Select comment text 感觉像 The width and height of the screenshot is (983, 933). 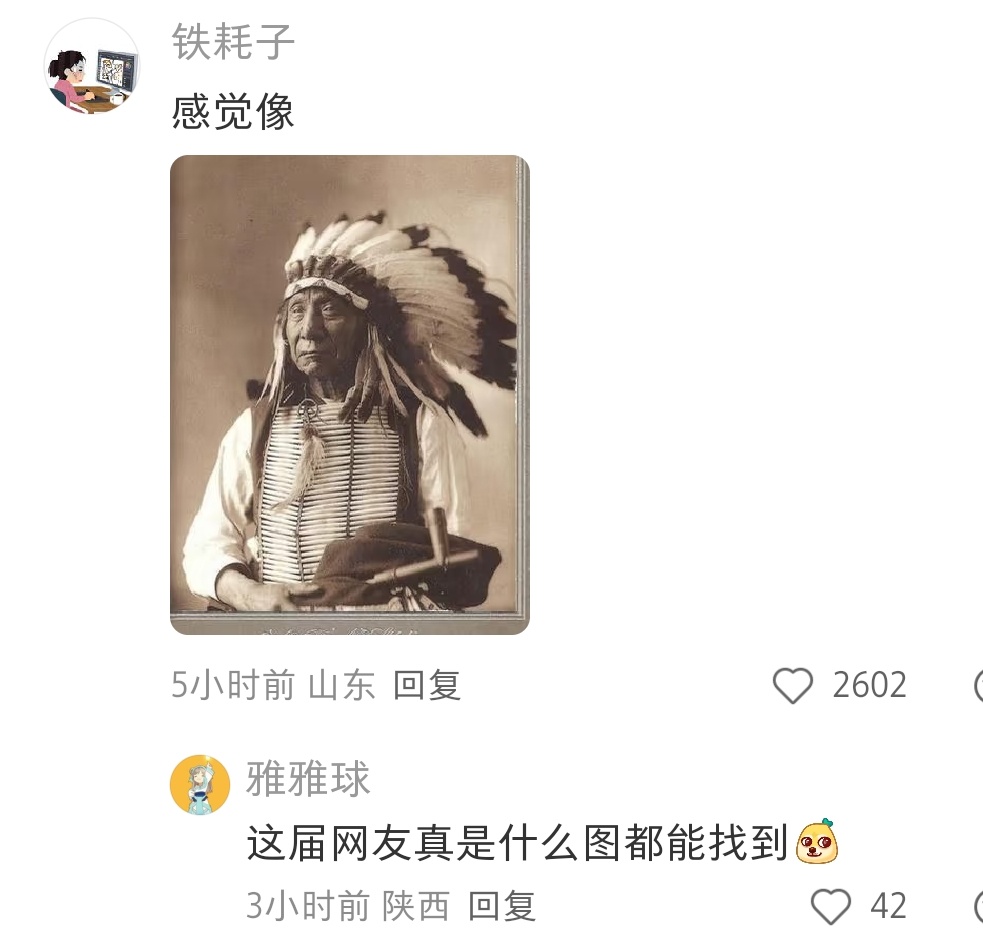(233, 112)
